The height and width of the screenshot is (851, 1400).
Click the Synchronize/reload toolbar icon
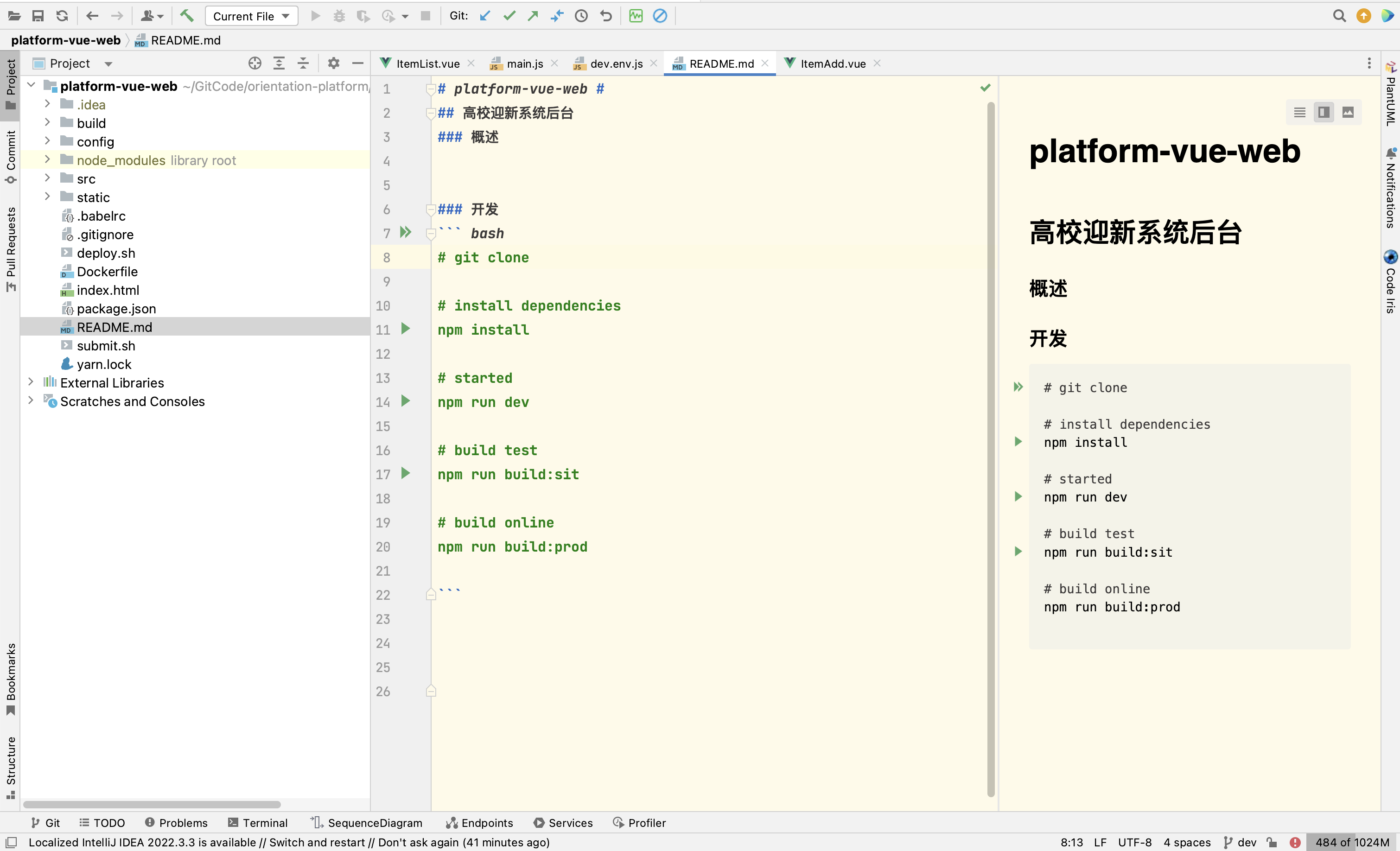(62, 16)
